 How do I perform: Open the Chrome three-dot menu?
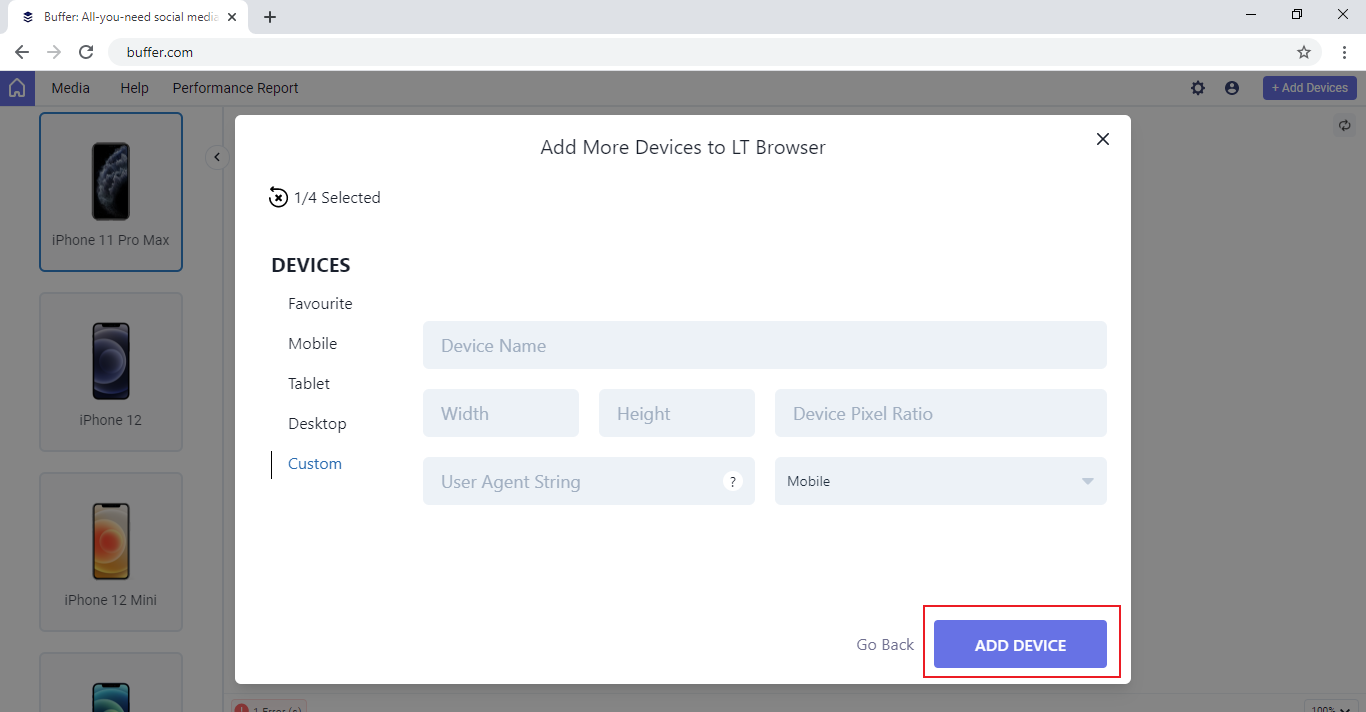pyautogui.click(x=1345, y=52)
